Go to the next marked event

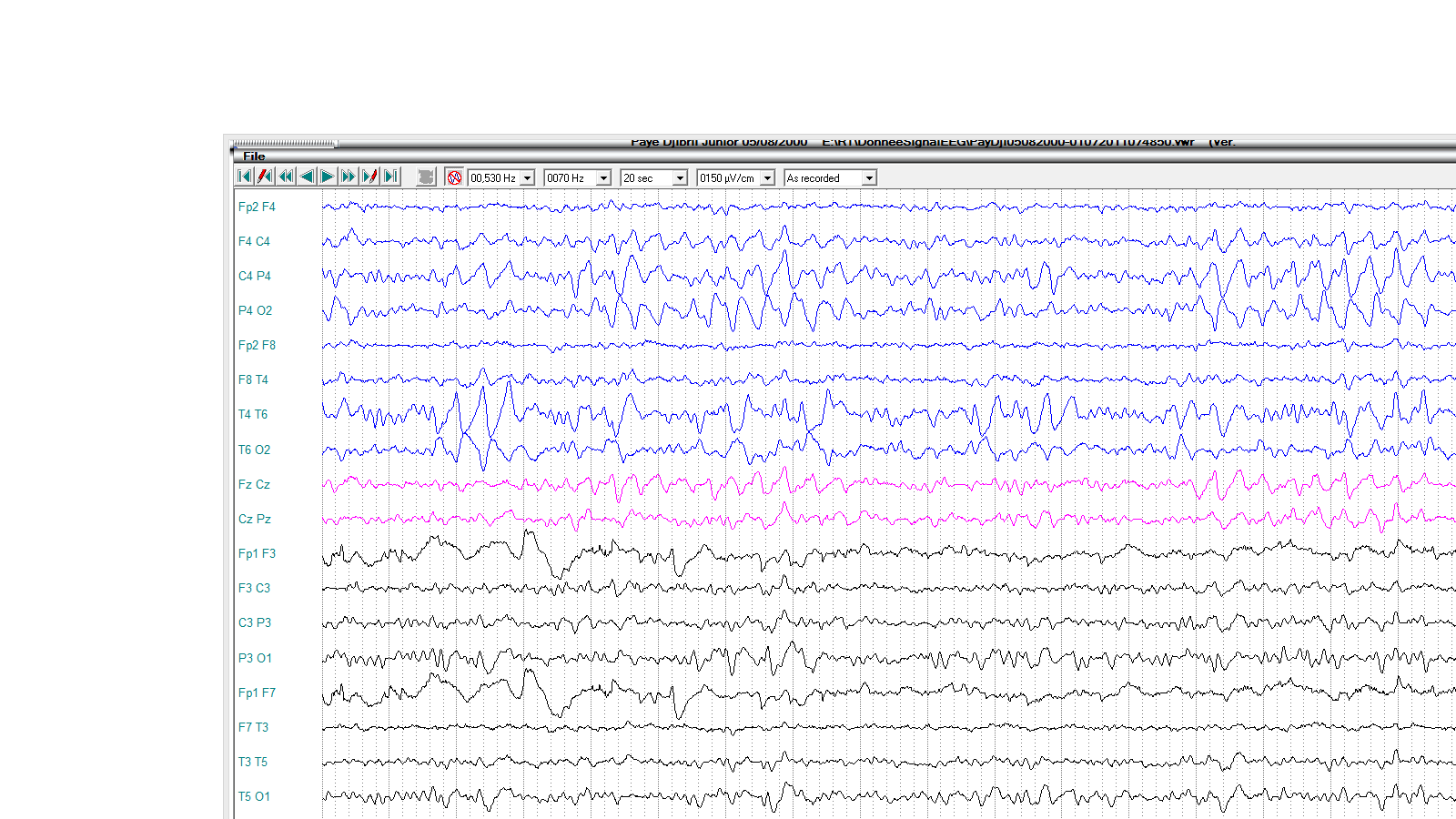tap(369, 177)
